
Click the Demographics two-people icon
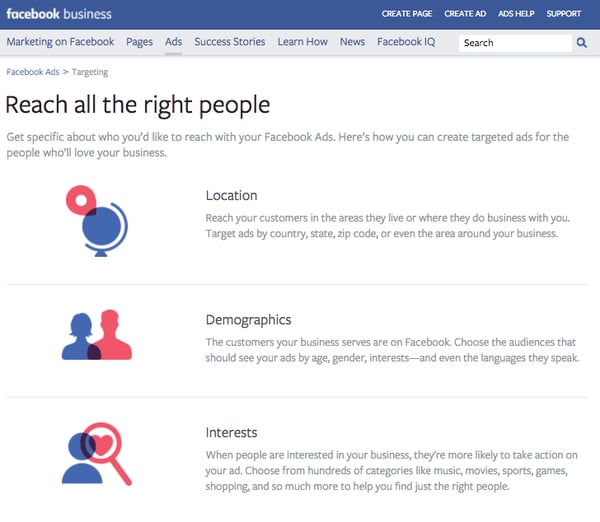(x=97, y=335)
